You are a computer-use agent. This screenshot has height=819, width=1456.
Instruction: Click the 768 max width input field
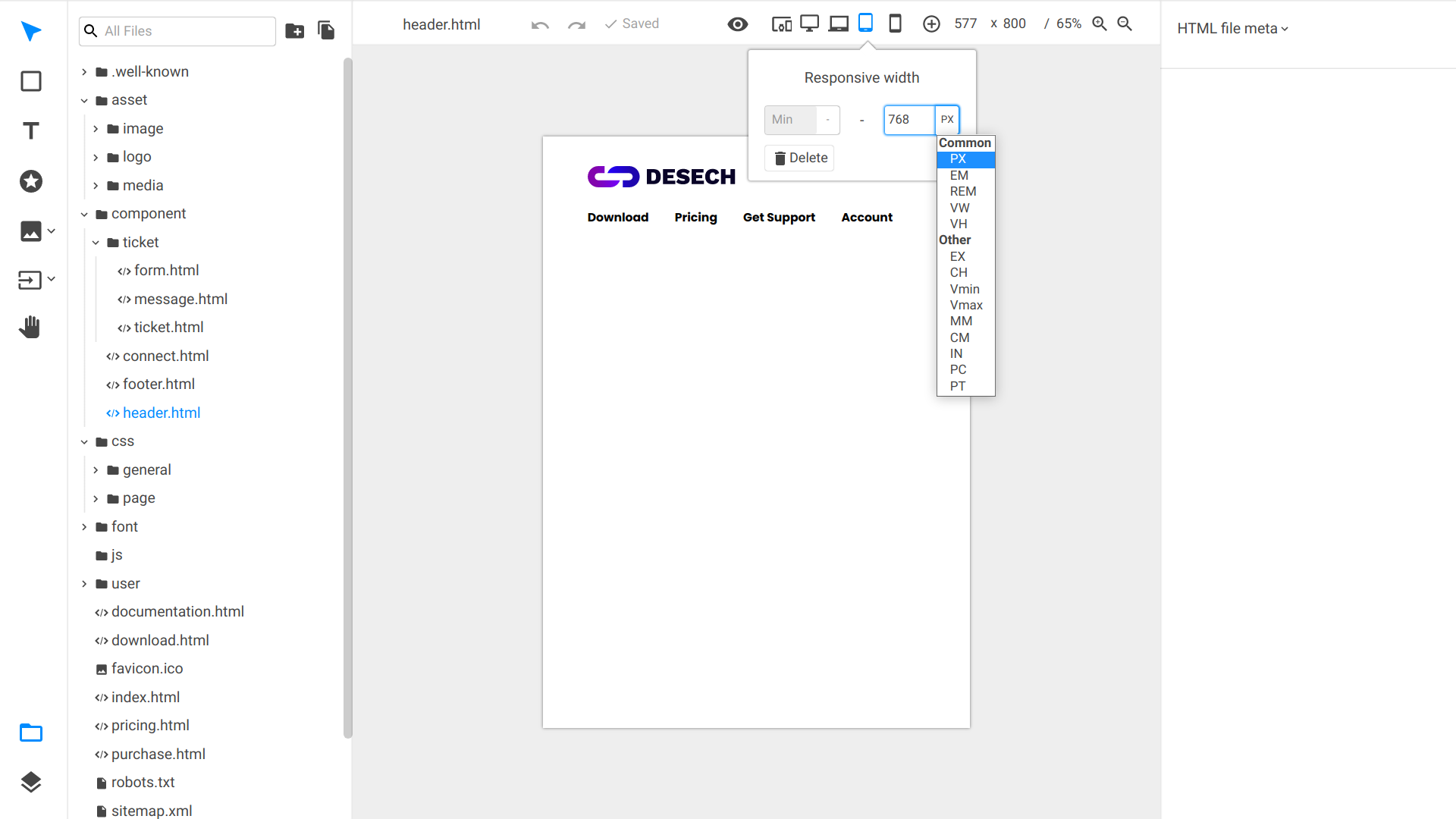tap(908, 119)
